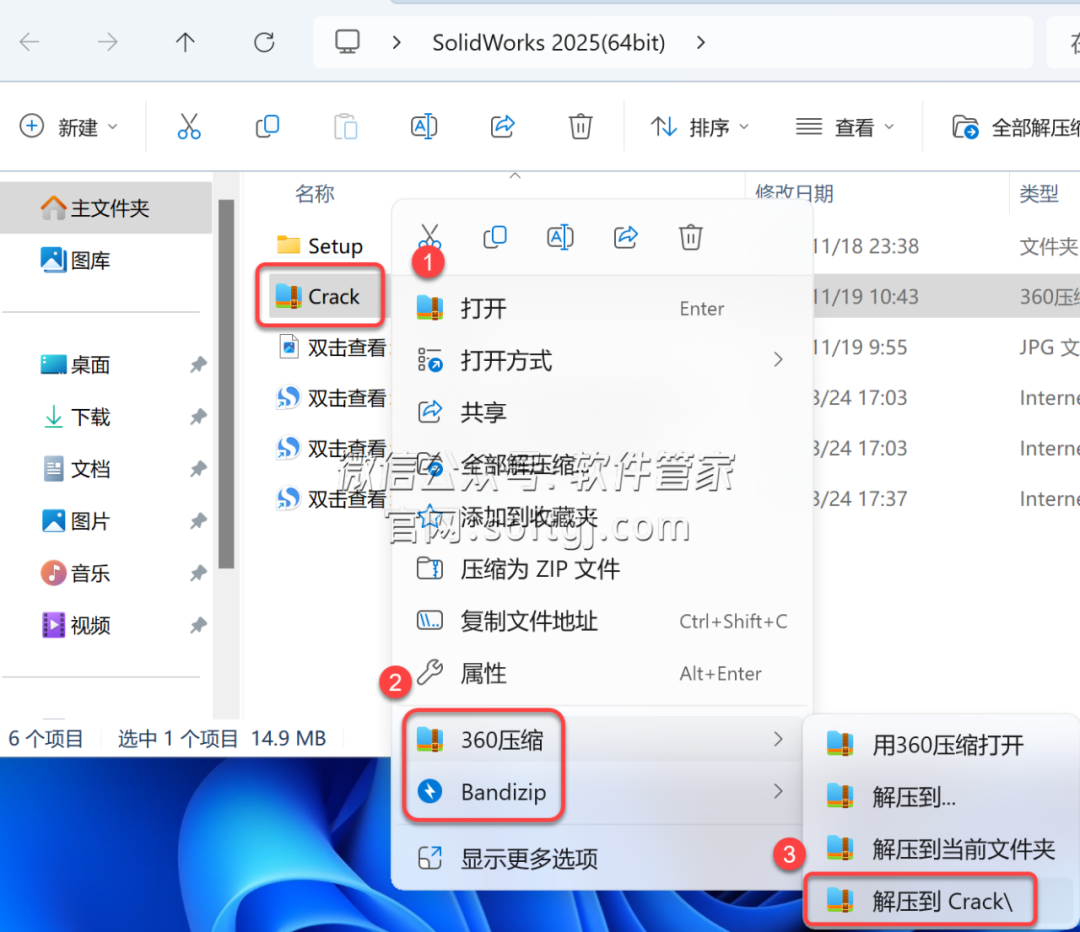
Task: Open 下载 in quick access
Action: click(x=76, y=417)
